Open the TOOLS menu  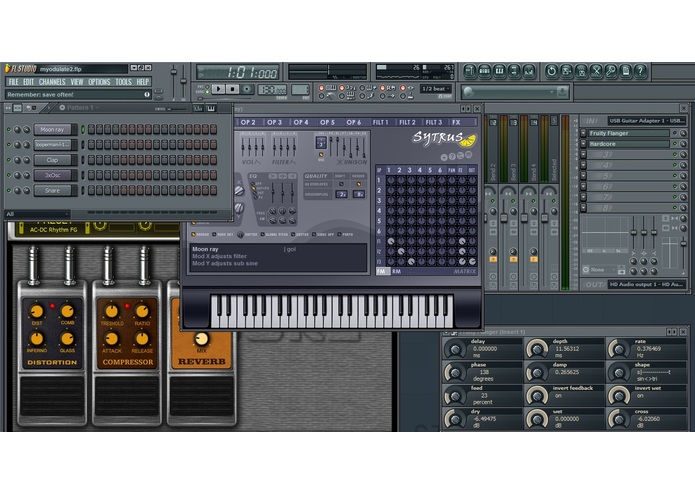click(x=123, y=82)
